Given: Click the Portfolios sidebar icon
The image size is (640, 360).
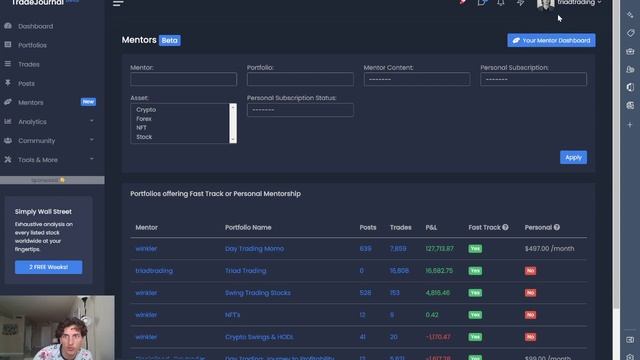Looking at the screenshot, I should click(8, 44).
